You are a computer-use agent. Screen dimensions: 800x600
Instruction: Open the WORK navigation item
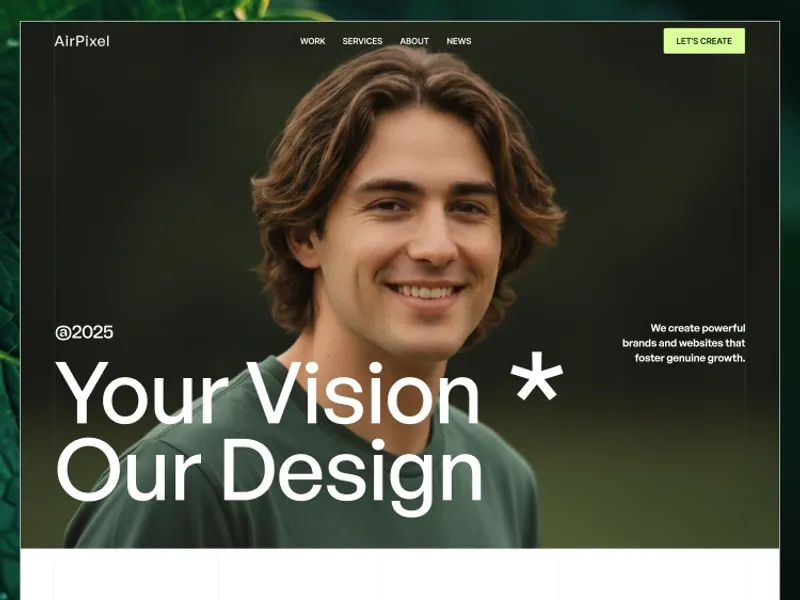(312, 41)
